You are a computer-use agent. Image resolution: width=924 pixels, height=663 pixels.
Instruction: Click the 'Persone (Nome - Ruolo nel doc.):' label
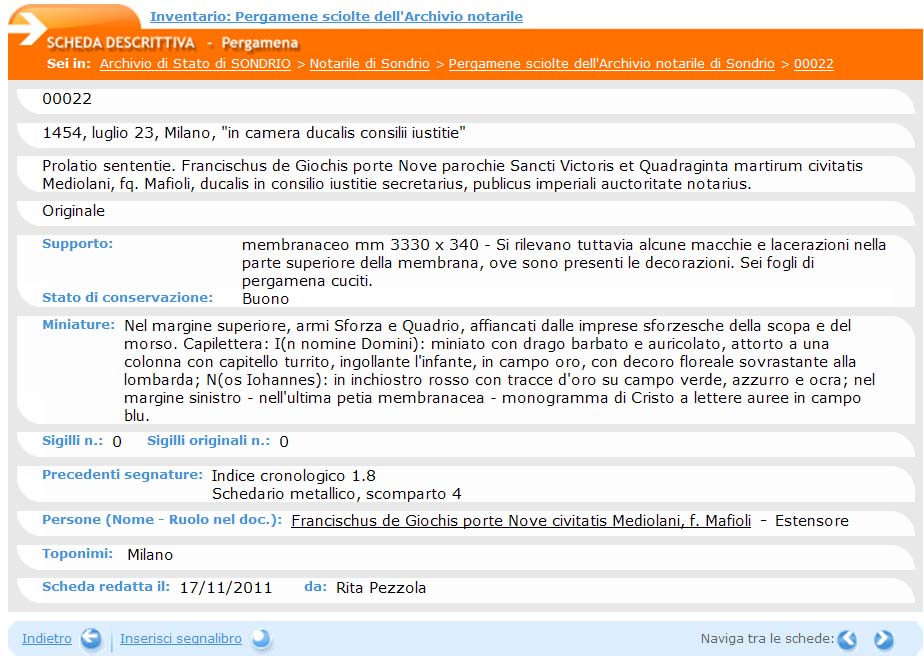click(x=162, y=520)
